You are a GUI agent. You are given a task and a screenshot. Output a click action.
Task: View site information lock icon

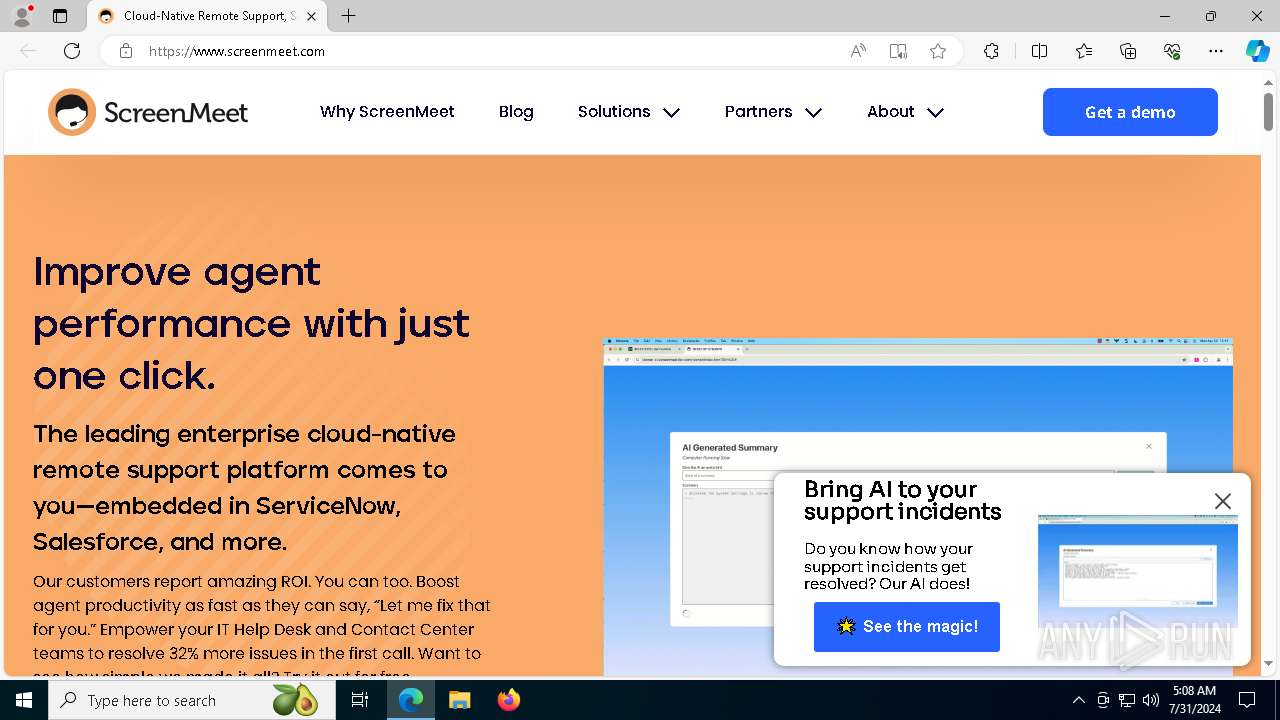pyautogui.click(x=126, y=51)
